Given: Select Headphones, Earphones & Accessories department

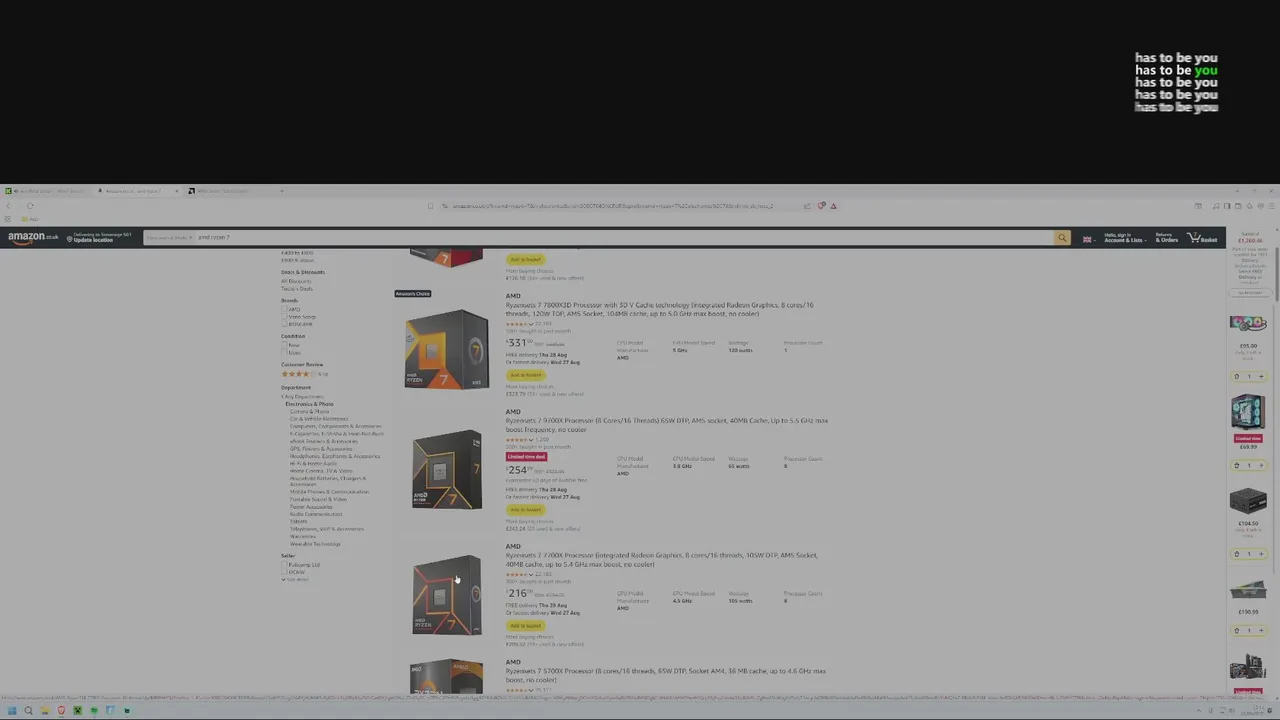Looking at the screenshot, I should coord(335,456).
